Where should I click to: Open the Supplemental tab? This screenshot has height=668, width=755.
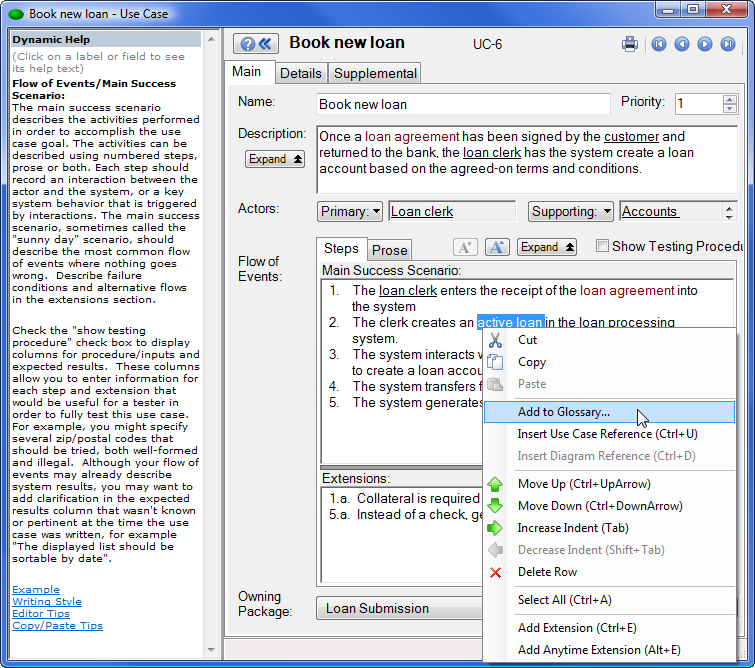[375, 73]
